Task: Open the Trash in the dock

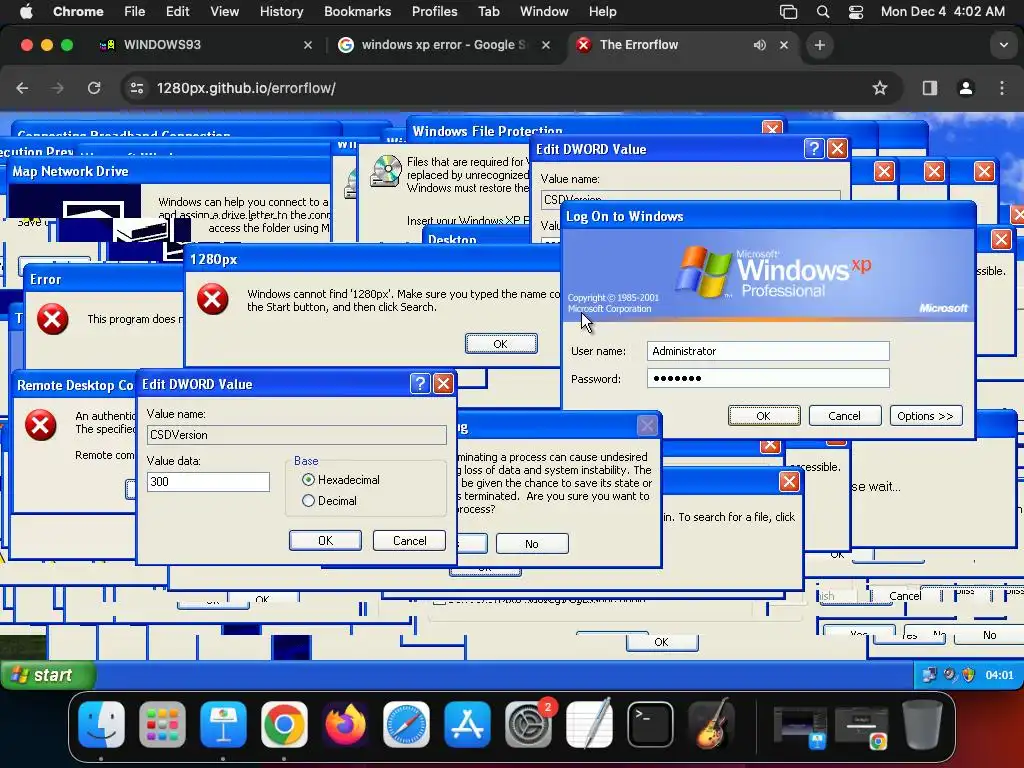Action: (922, 724)
